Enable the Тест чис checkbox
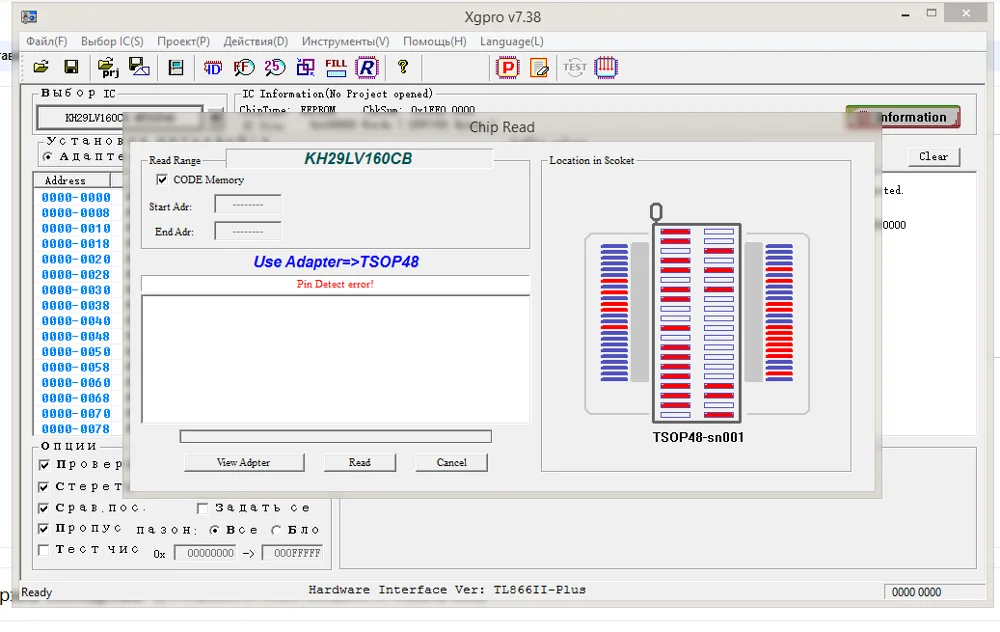This screenshot has height=632, width=1000. pos(44,550)
